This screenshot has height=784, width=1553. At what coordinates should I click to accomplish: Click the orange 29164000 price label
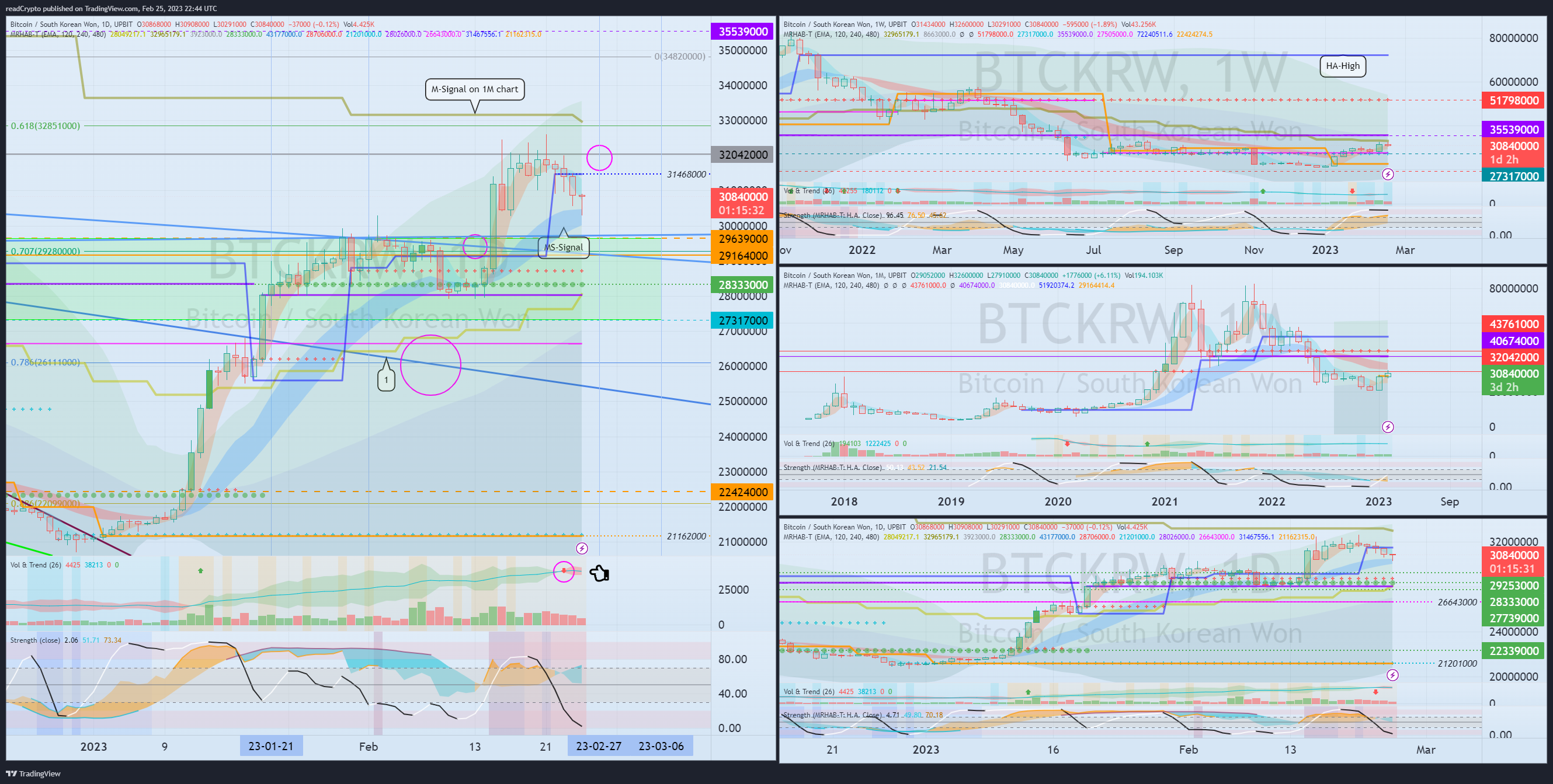[x=743, y=256]
